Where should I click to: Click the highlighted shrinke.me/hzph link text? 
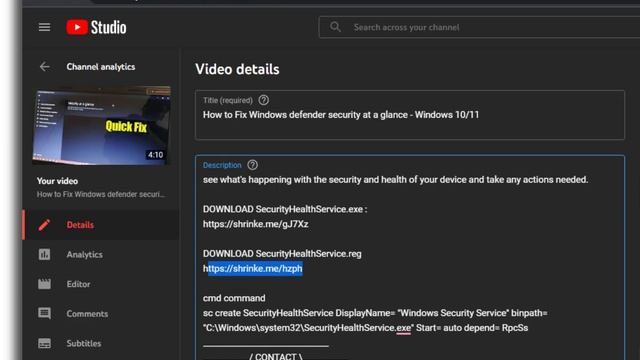253,269
